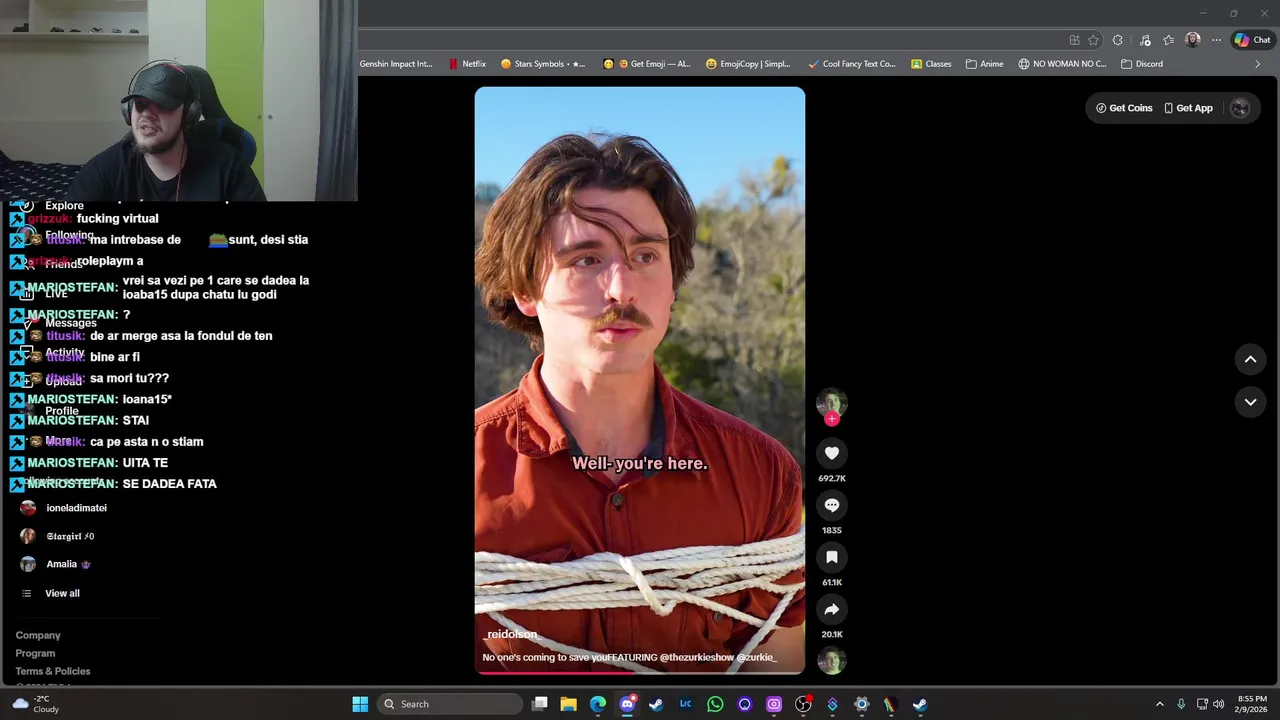
Task: Open the TikTok profile avatar menu
Action: (x=1240, y=108)
